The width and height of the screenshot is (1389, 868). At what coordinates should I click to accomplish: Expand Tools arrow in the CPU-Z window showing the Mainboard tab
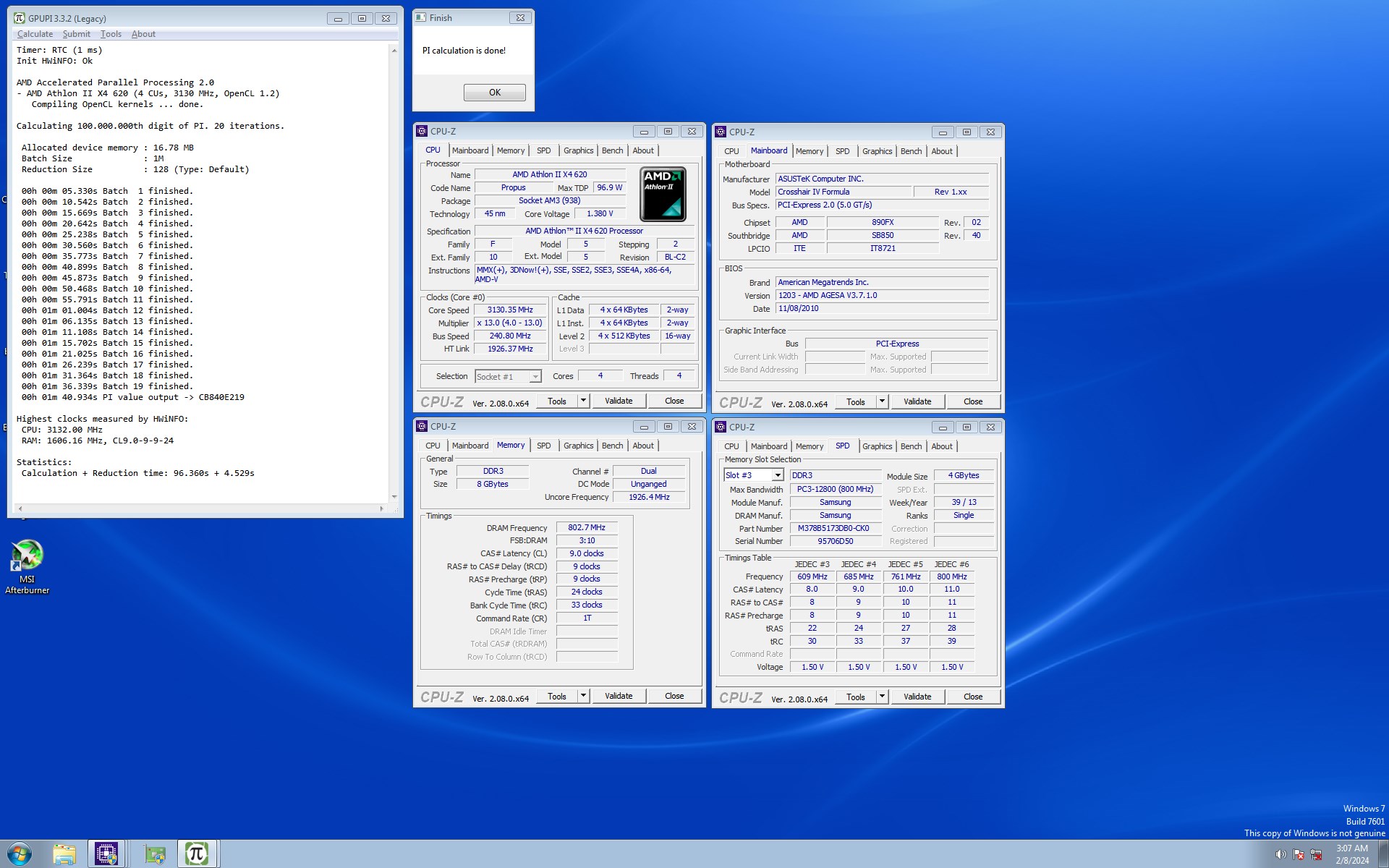(882, 401)
